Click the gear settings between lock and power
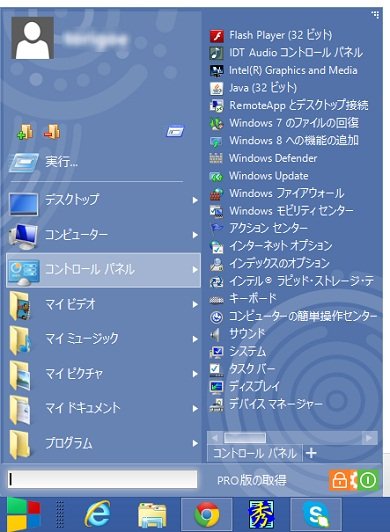Screen dimensions: 390x532 coord(354,480)
